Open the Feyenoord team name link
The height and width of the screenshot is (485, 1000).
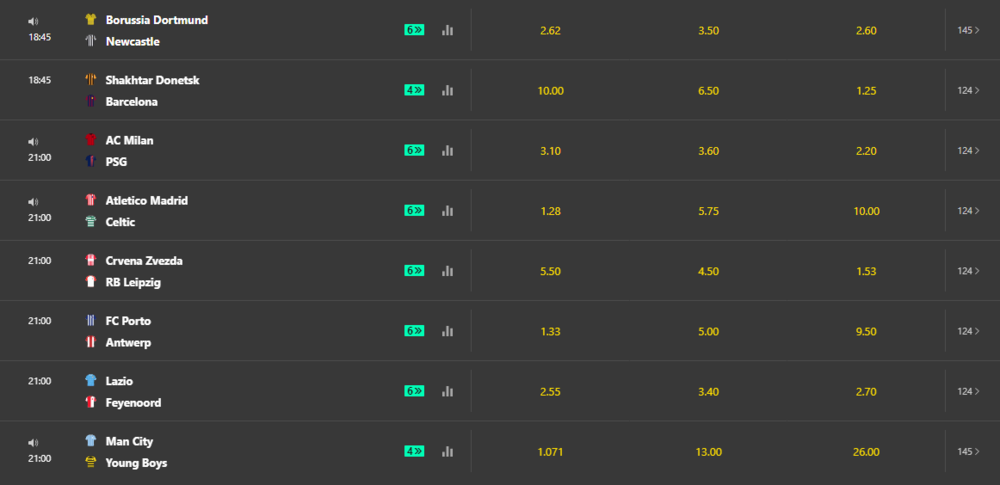click(x=133, y=403)
